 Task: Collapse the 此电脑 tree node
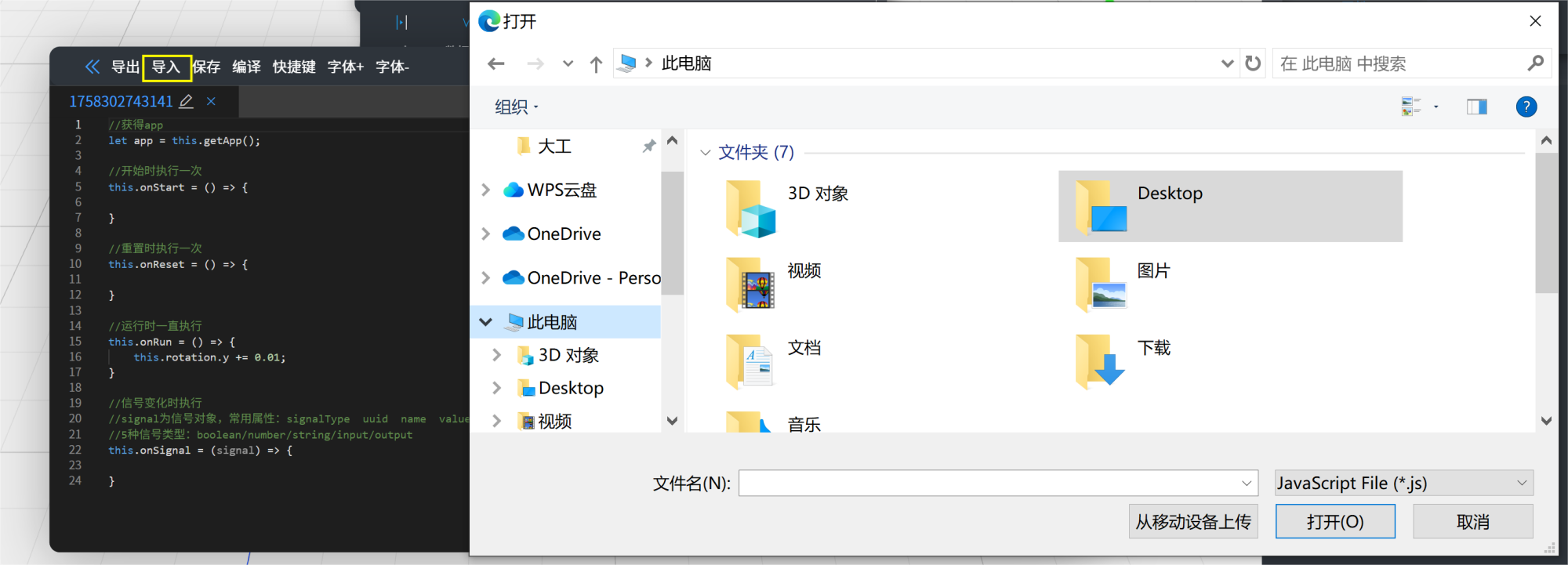pyautogui.click(x=486, y=322)
